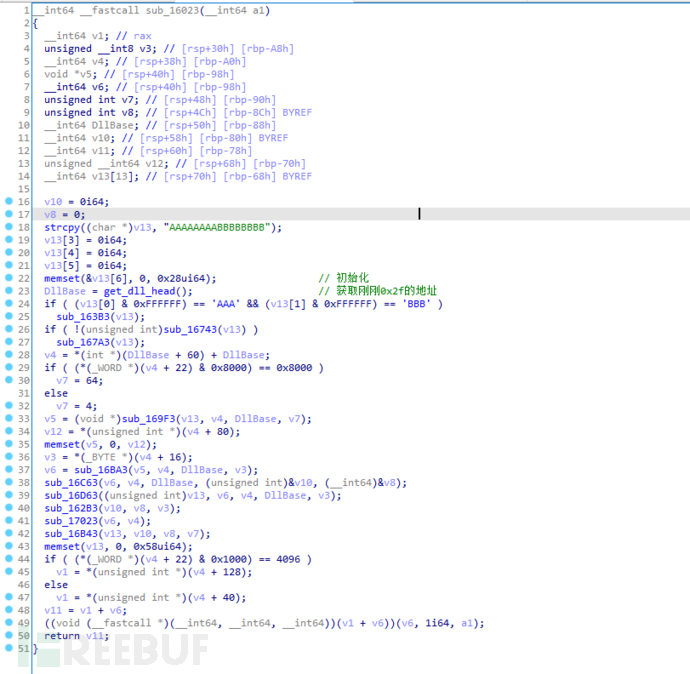Click the blue dot beside line 19
This screenshot has width=690, height=674.
coord(9,239)
